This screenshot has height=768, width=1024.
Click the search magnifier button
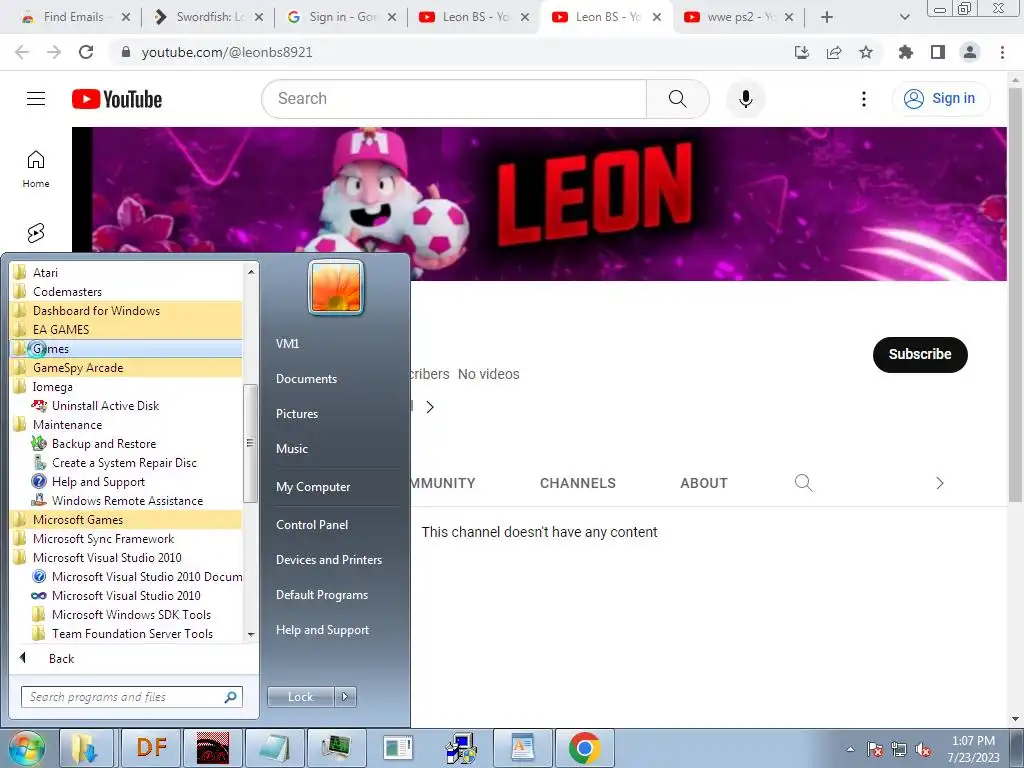[x=677, y=99]
